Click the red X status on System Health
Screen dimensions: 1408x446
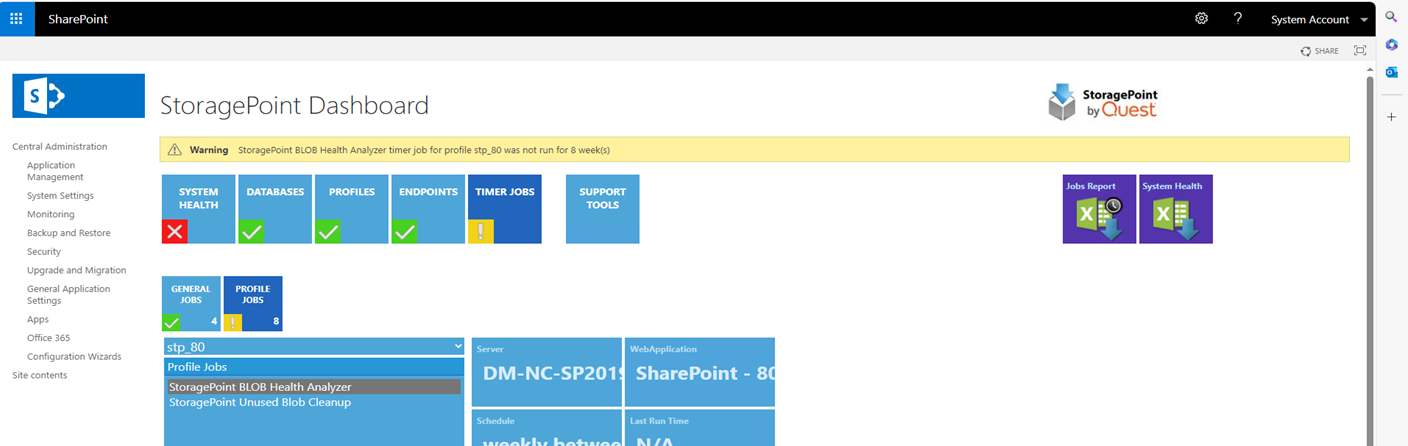(x=175, y=232)
